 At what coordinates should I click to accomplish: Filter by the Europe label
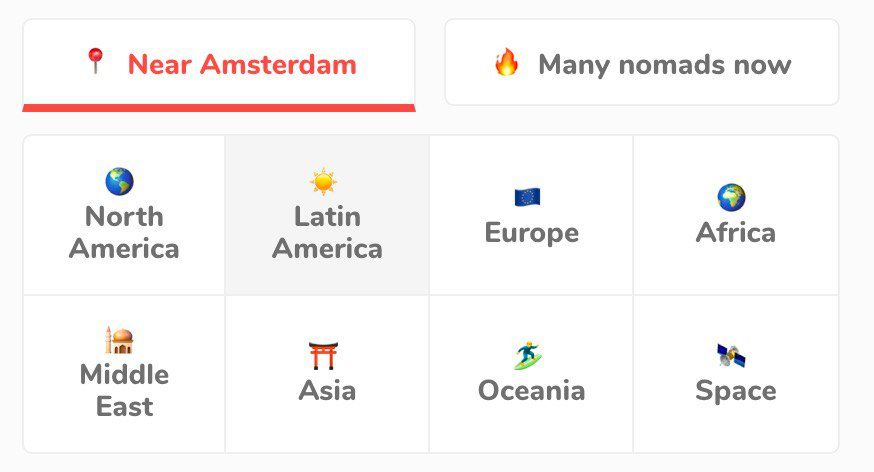pos(531,233)
